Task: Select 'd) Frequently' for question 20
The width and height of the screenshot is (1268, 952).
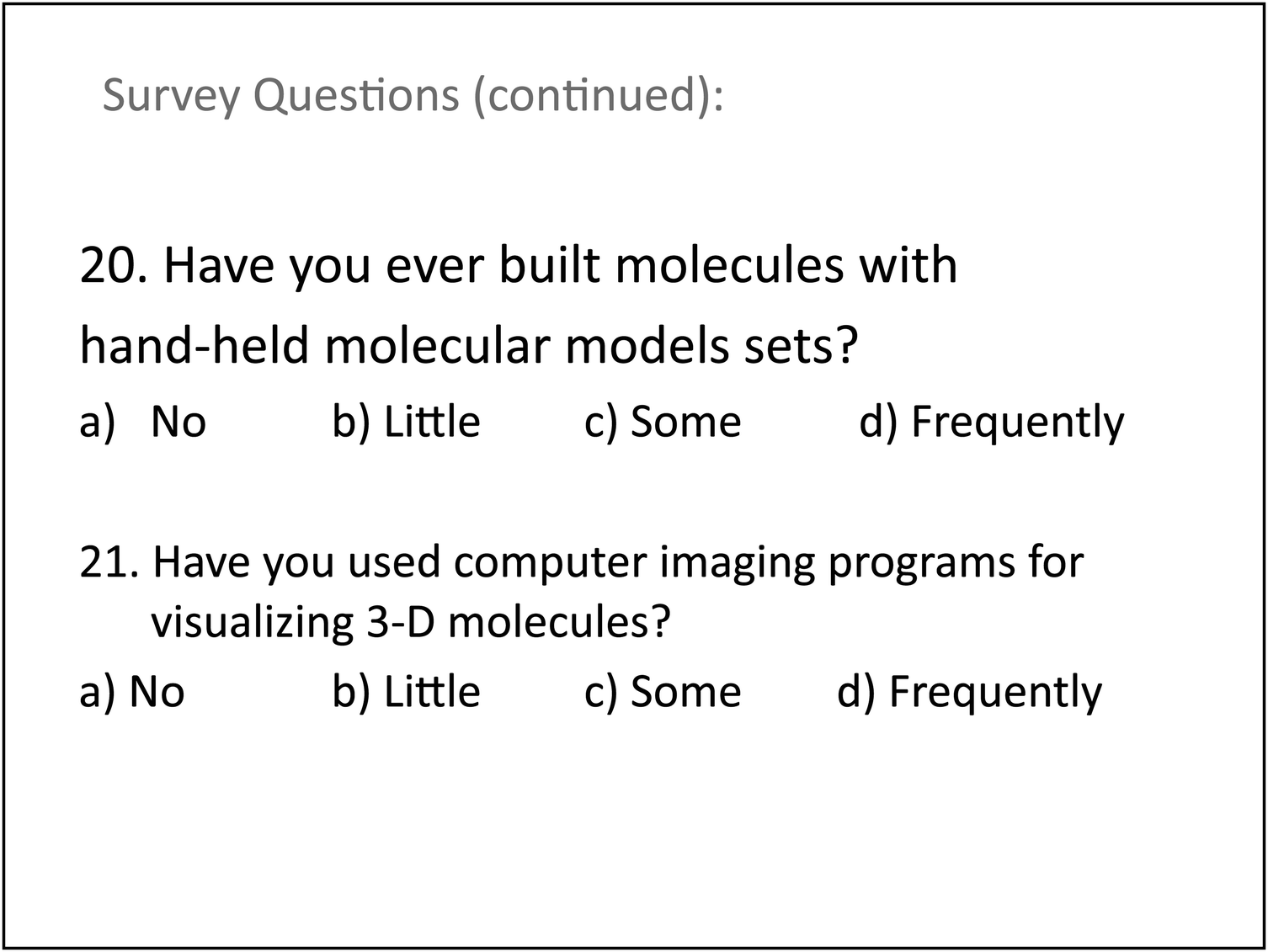Action: [x=991, y=423]
